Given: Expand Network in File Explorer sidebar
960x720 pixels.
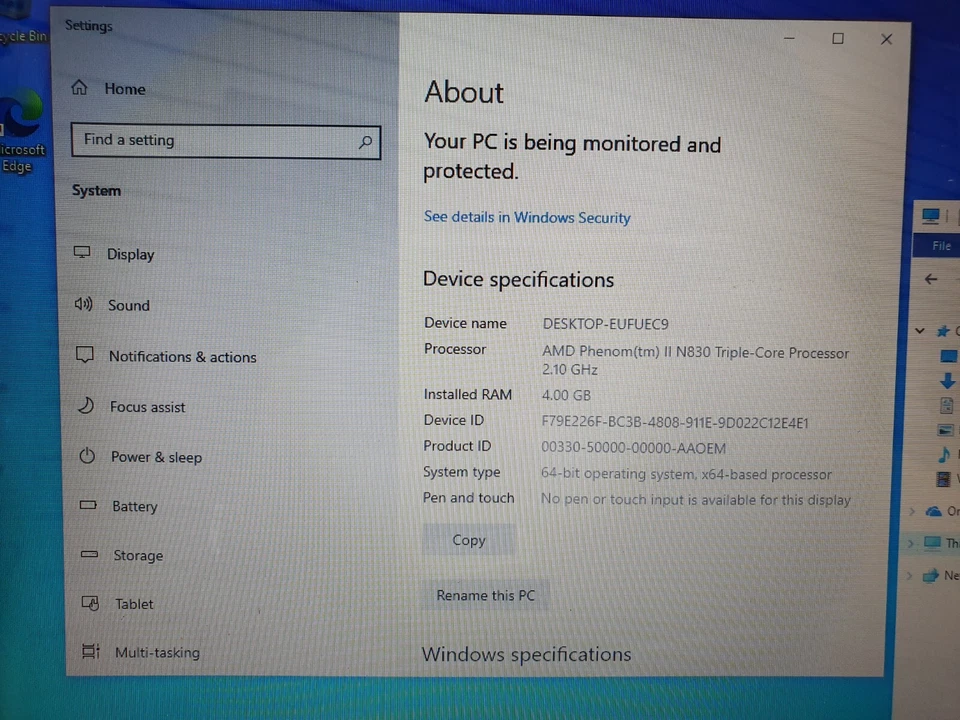Looking at the screenshot, I should (x=910, y=575).
